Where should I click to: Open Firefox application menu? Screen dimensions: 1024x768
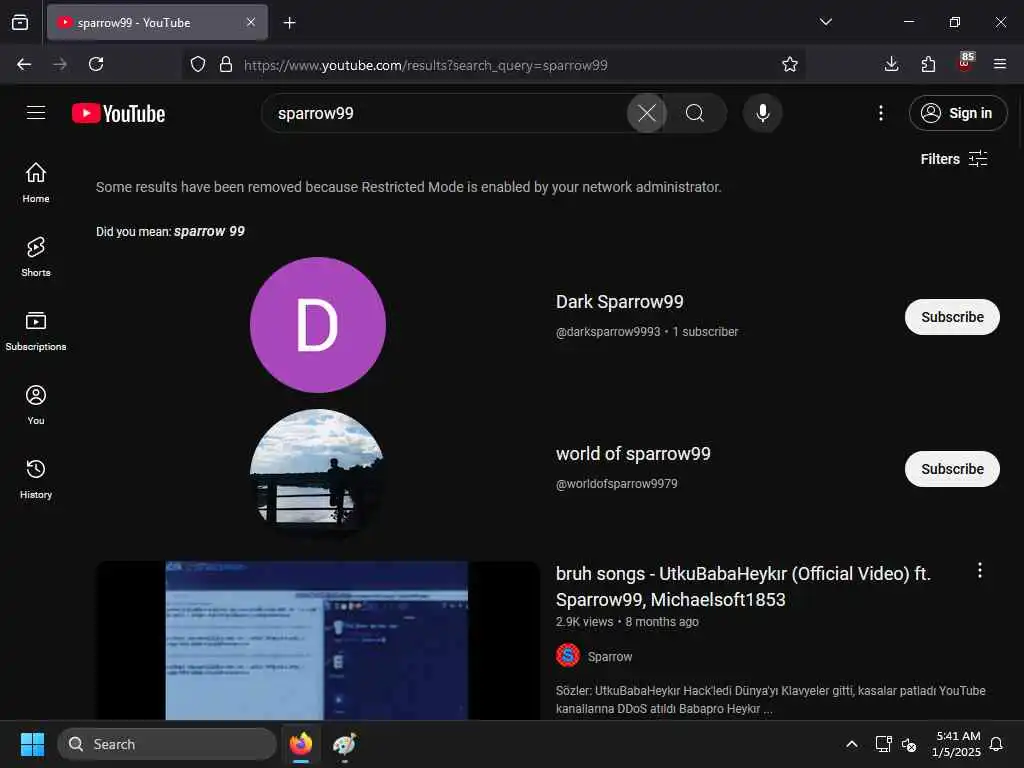pos(999,64)
